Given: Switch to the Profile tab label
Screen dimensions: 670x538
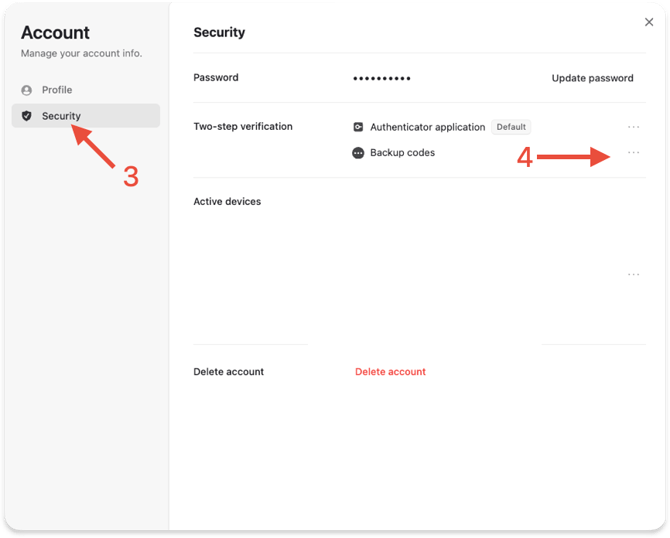Looking at the screenshot, I should click(x=57, y=90).
